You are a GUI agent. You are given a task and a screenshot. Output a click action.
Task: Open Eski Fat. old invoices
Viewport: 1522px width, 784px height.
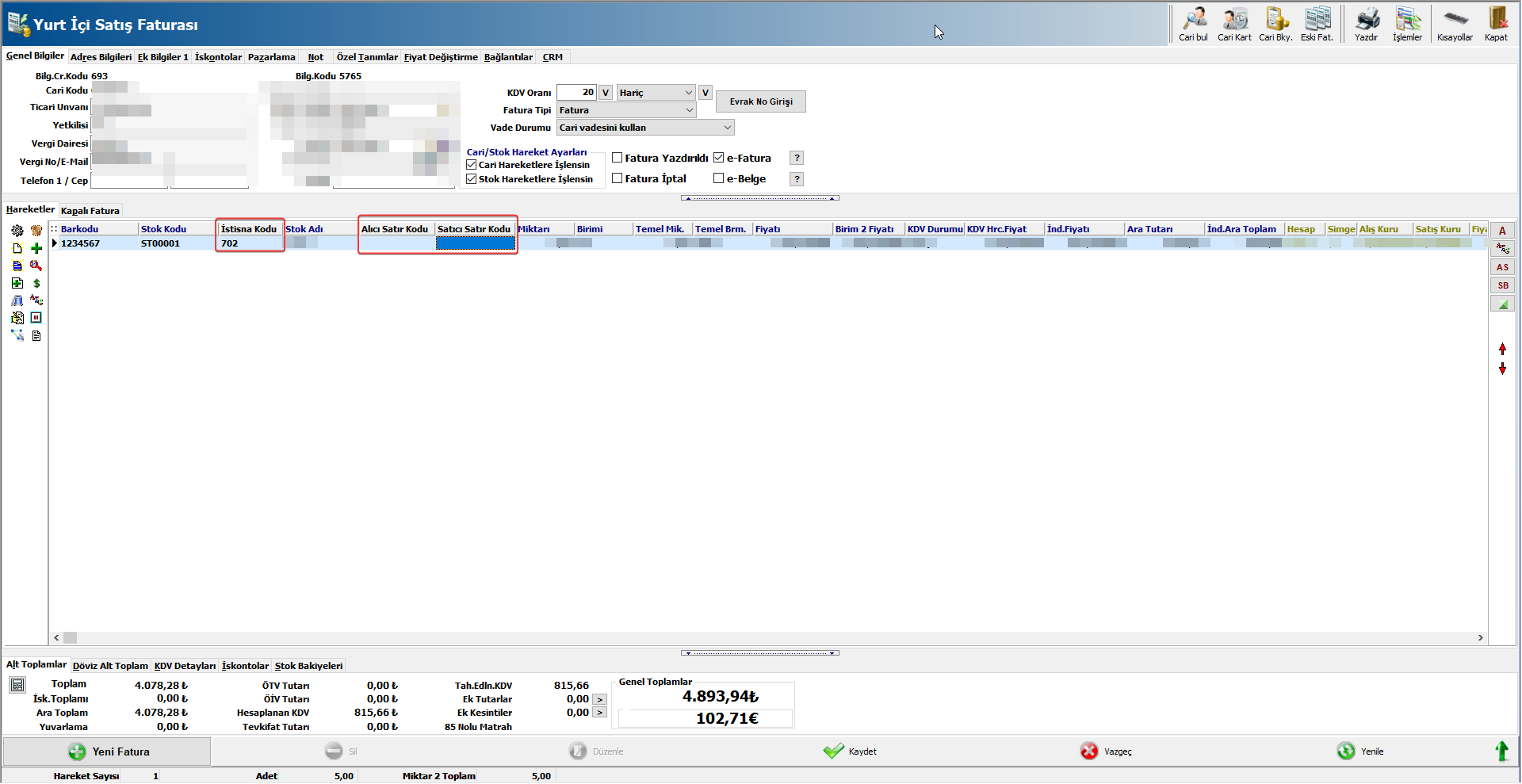[x=1317, y=24]
